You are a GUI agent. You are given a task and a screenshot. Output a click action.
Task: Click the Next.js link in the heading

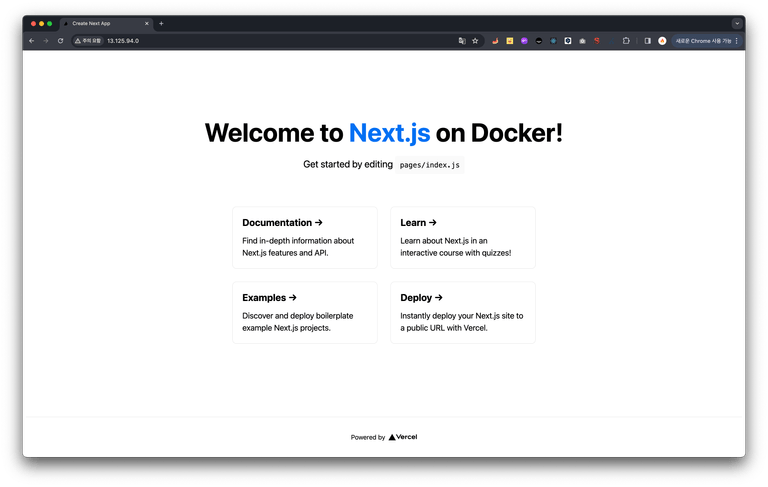[390, 133]
